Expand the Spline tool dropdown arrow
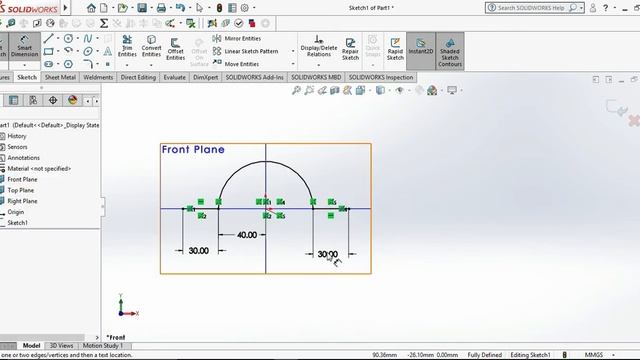The height and width of the screenshot is (360, 640). tap(97, 38)
